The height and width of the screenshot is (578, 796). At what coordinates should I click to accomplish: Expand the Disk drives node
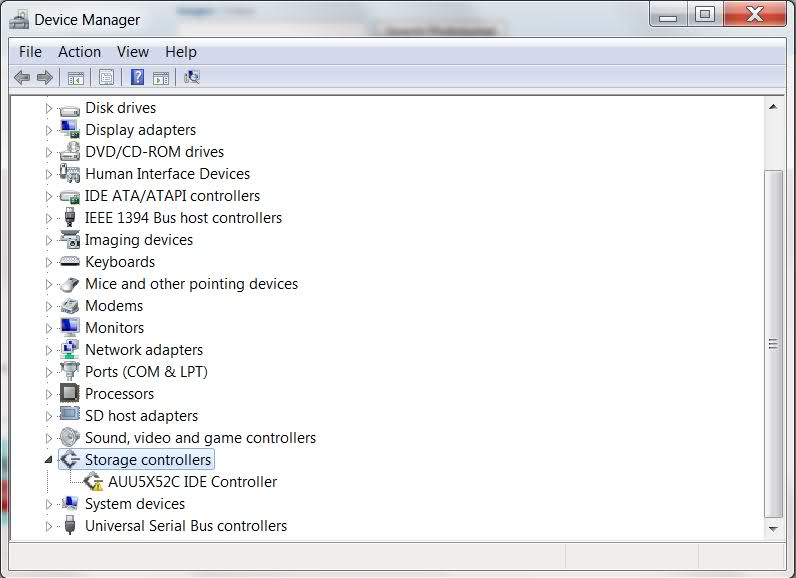(x=48, y=107)
